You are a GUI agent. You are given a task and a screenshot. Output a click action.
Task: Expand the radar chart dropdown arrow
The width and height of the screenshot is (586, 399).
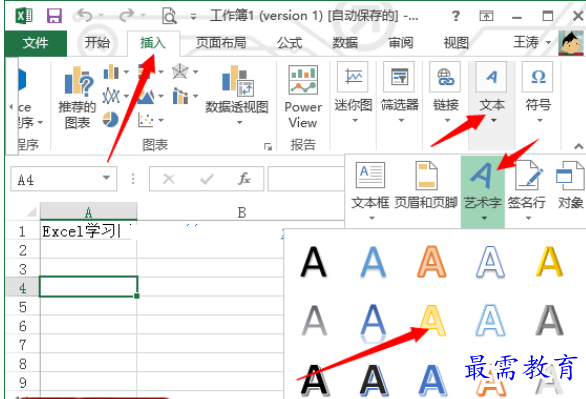pyautogui.click(x=195, y=72)
